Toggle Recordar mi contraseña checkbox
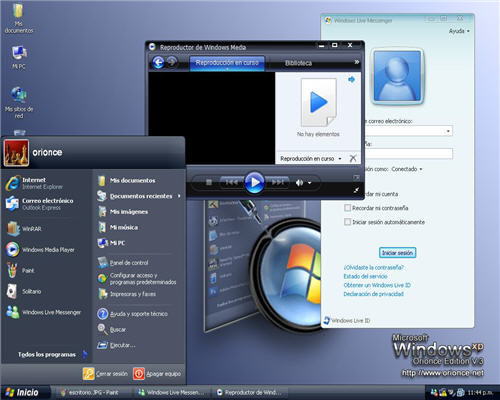This screenshot has height=400, width=500. [x=347, y=208]
